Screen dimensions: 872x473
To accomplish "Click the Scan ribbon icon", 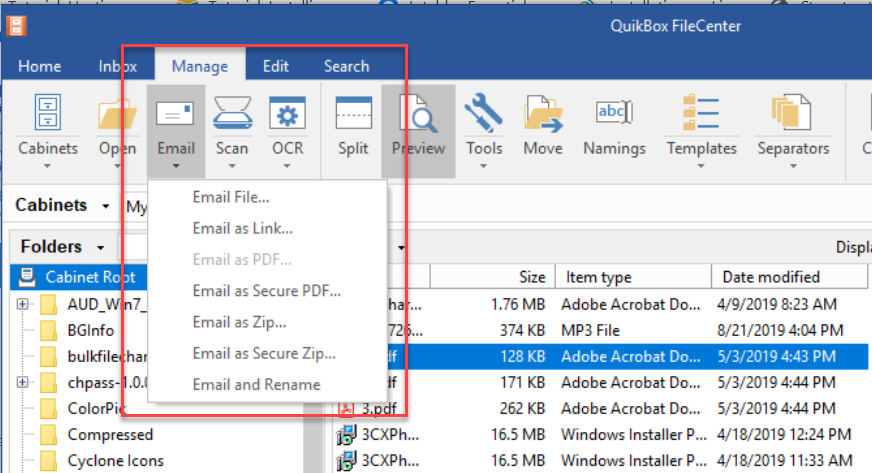I will [232, 114].
